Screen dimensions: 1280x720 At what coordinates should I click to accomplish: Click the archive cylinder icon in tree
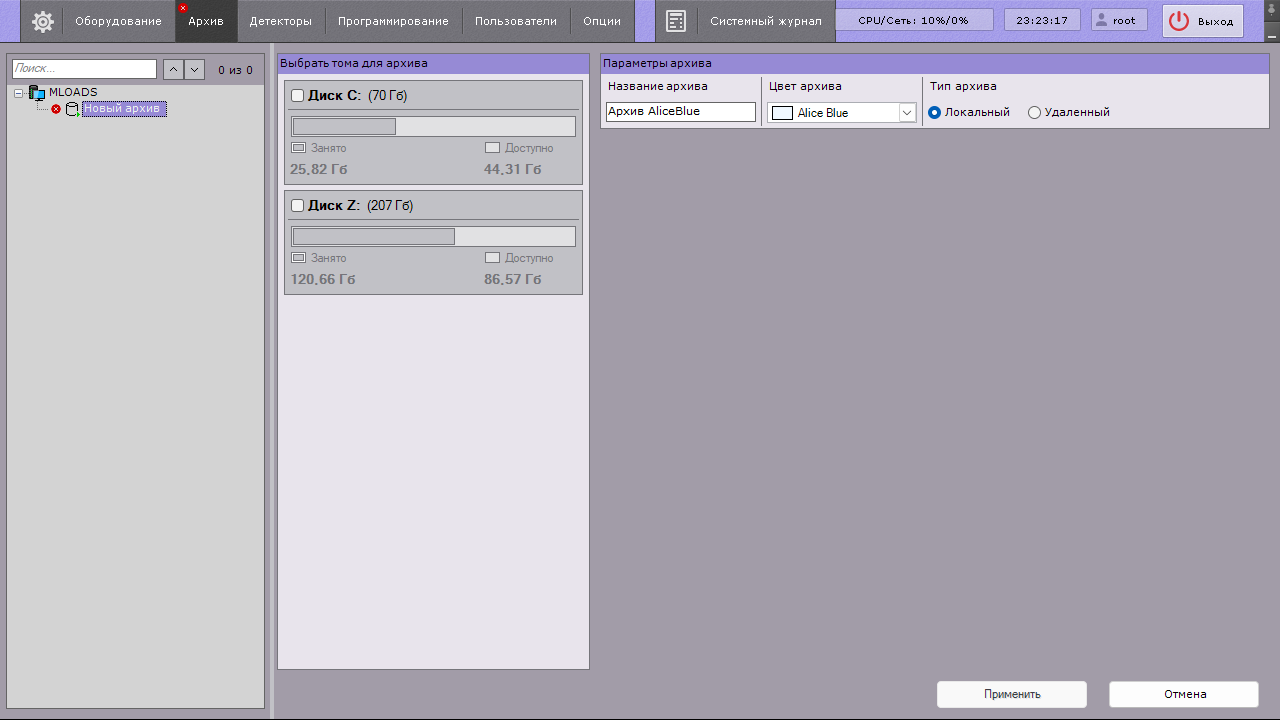click(72, 109)
